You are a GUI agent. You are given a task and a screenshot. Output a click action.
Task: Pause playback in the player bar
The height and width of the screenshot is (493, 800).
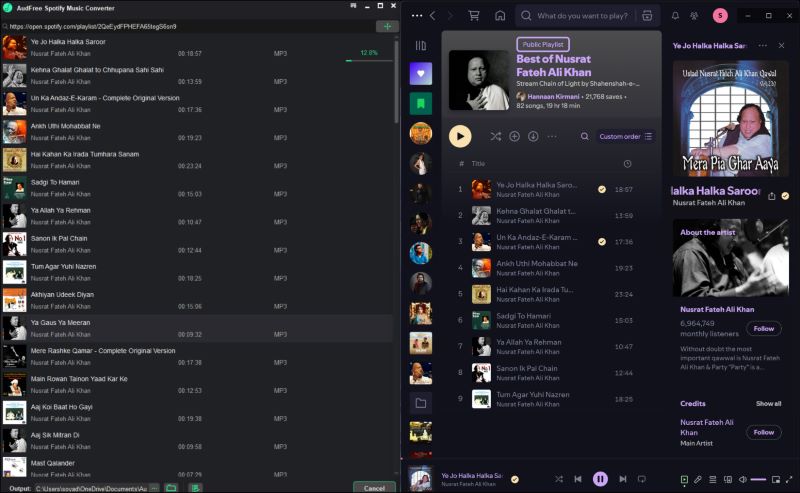(600, 479)
